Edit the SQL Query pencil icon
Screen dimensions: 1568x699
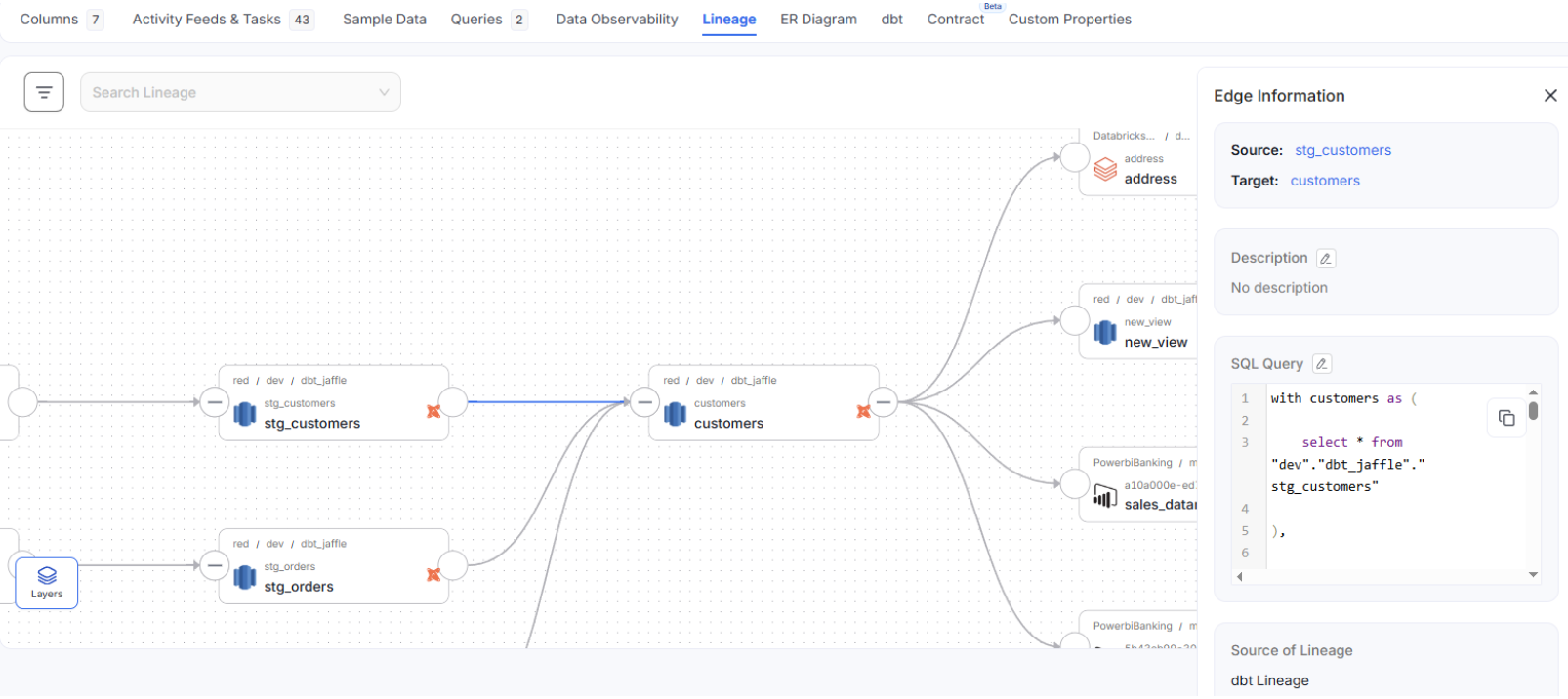click(x=1321, y=364)
